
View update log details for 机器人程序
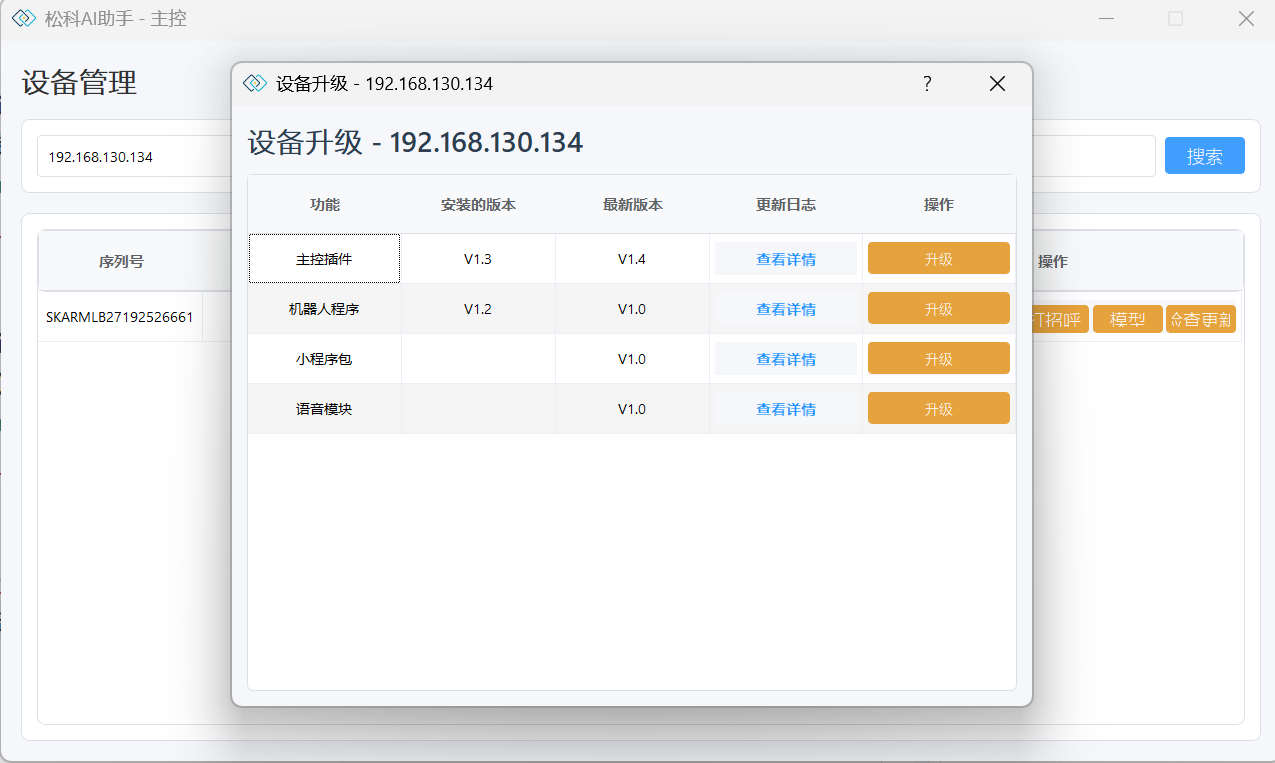point(785,309)
